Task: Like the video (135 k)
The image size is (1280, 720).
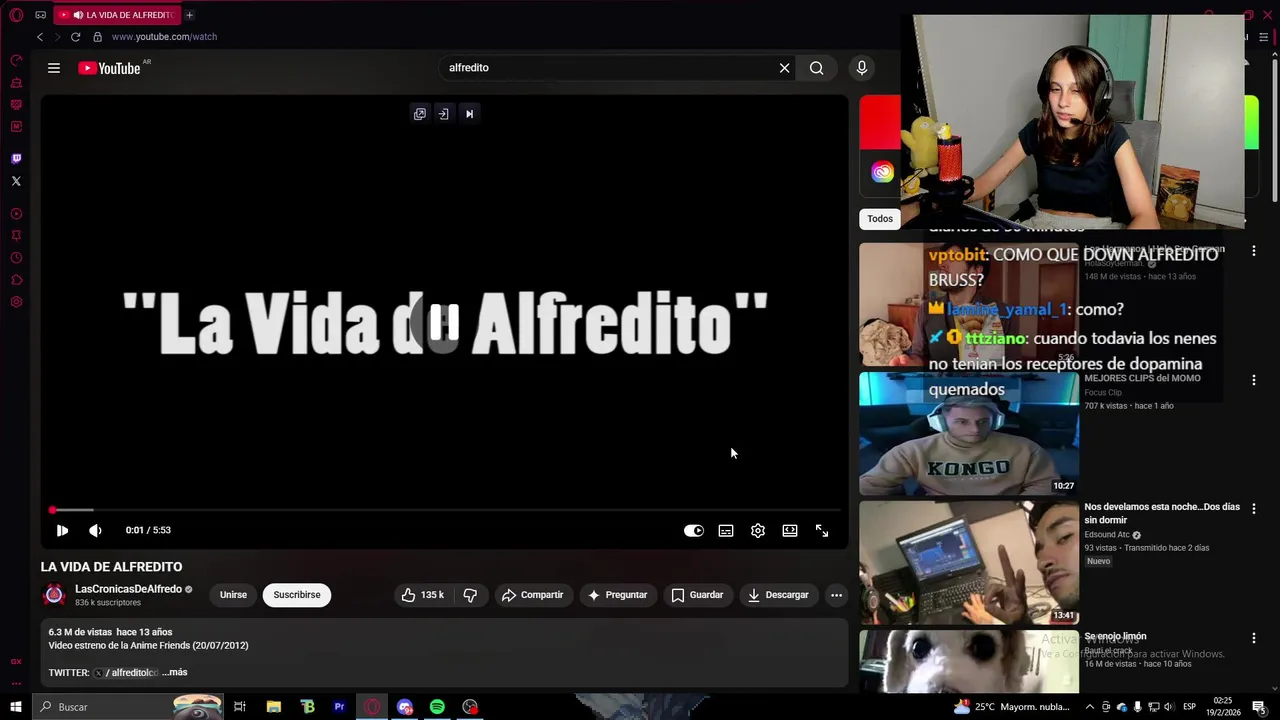Action: pyautogui.click(x=423, y=595)
